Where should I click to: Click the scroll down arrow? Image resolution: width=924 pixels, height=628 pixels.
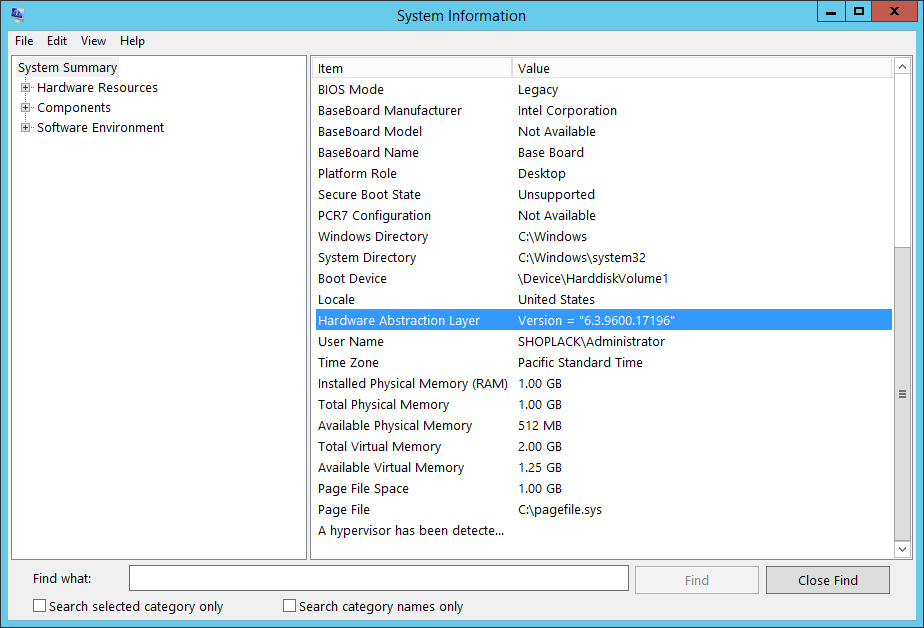click(x=902, y=549)
